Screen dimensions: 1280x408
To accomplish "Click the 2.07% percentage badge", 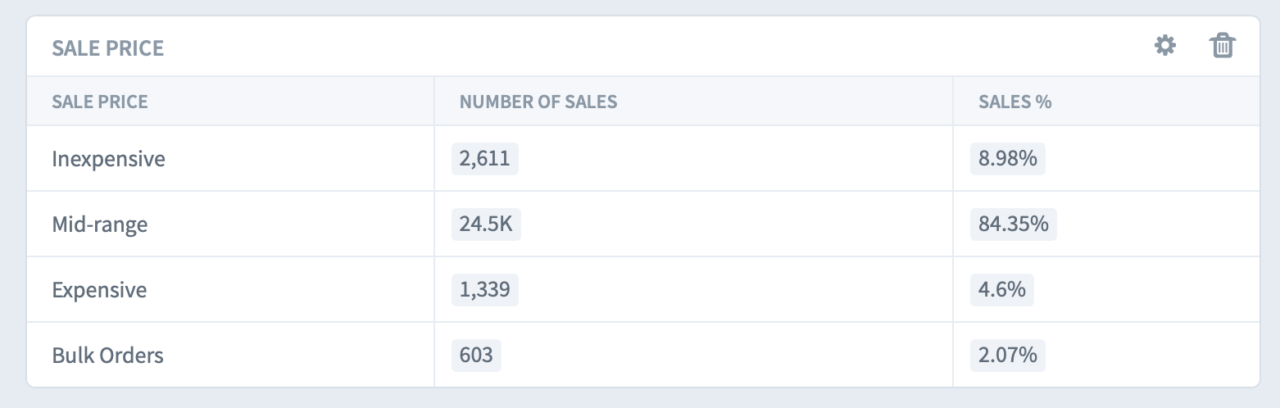I will coord(1007,355).
